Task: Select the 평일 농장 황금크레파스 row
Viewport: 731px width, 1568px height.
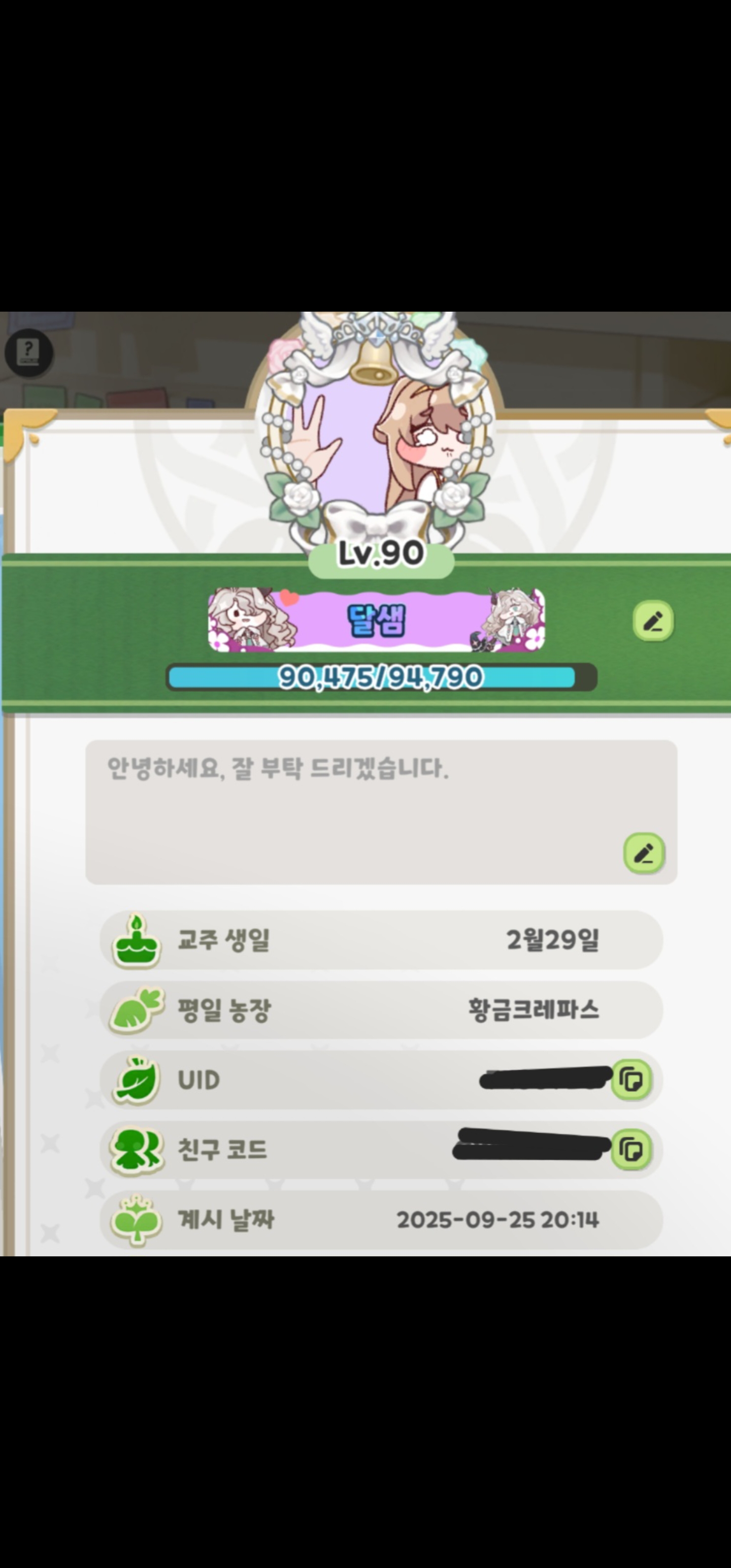Action: [381, 1010]
